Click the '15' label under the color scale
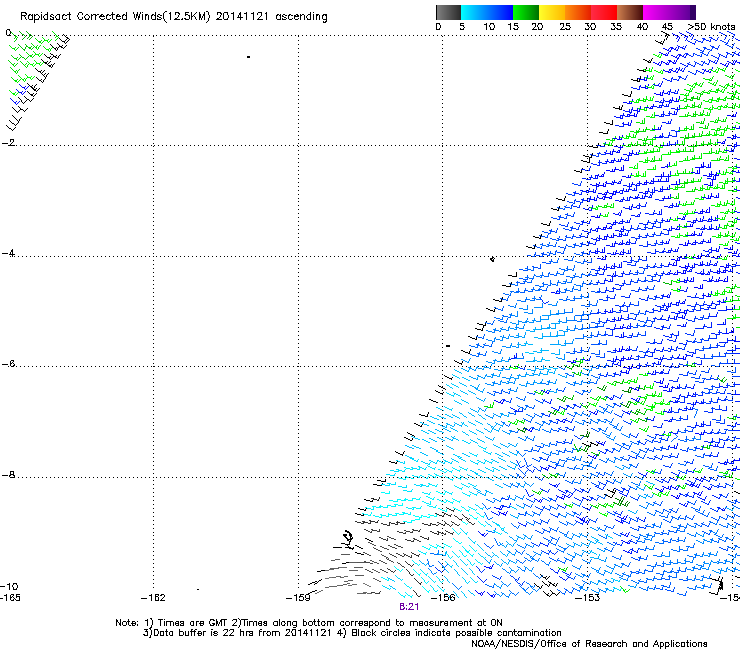Image resolution: width=740 pixels, height=650 pixels. (x=513, y=27)
